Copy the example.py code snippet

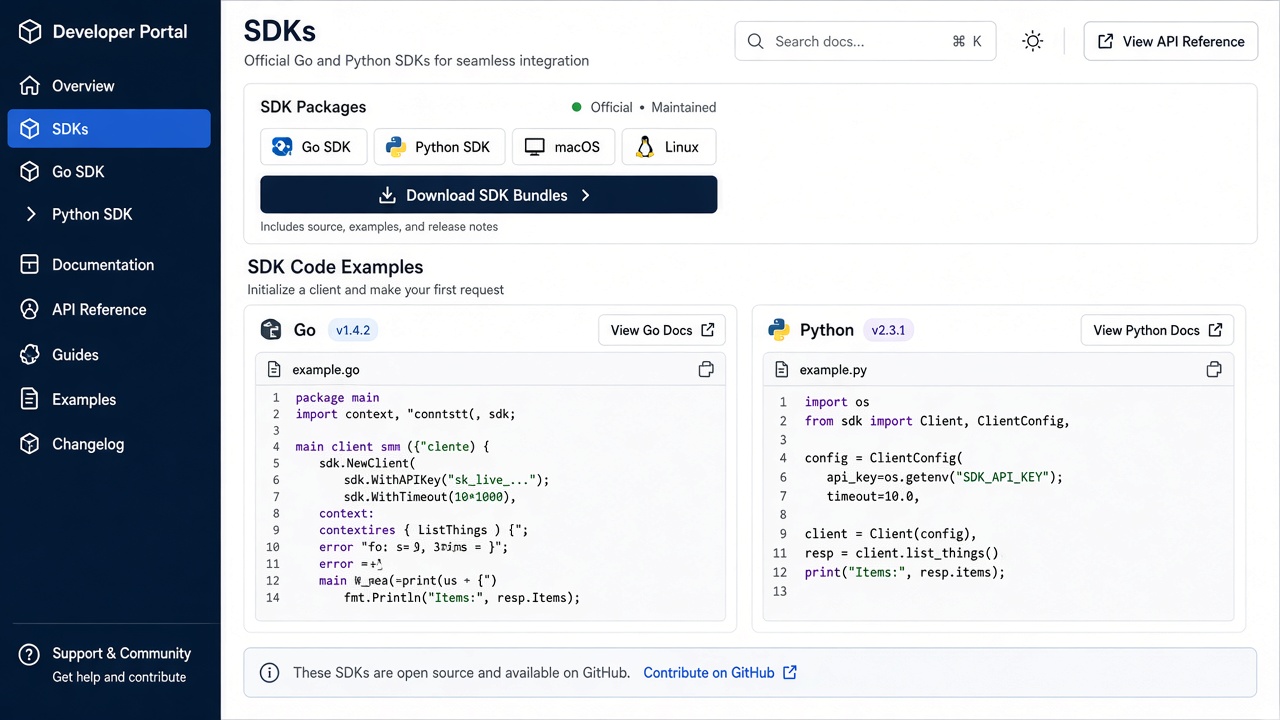[1214, 370]
